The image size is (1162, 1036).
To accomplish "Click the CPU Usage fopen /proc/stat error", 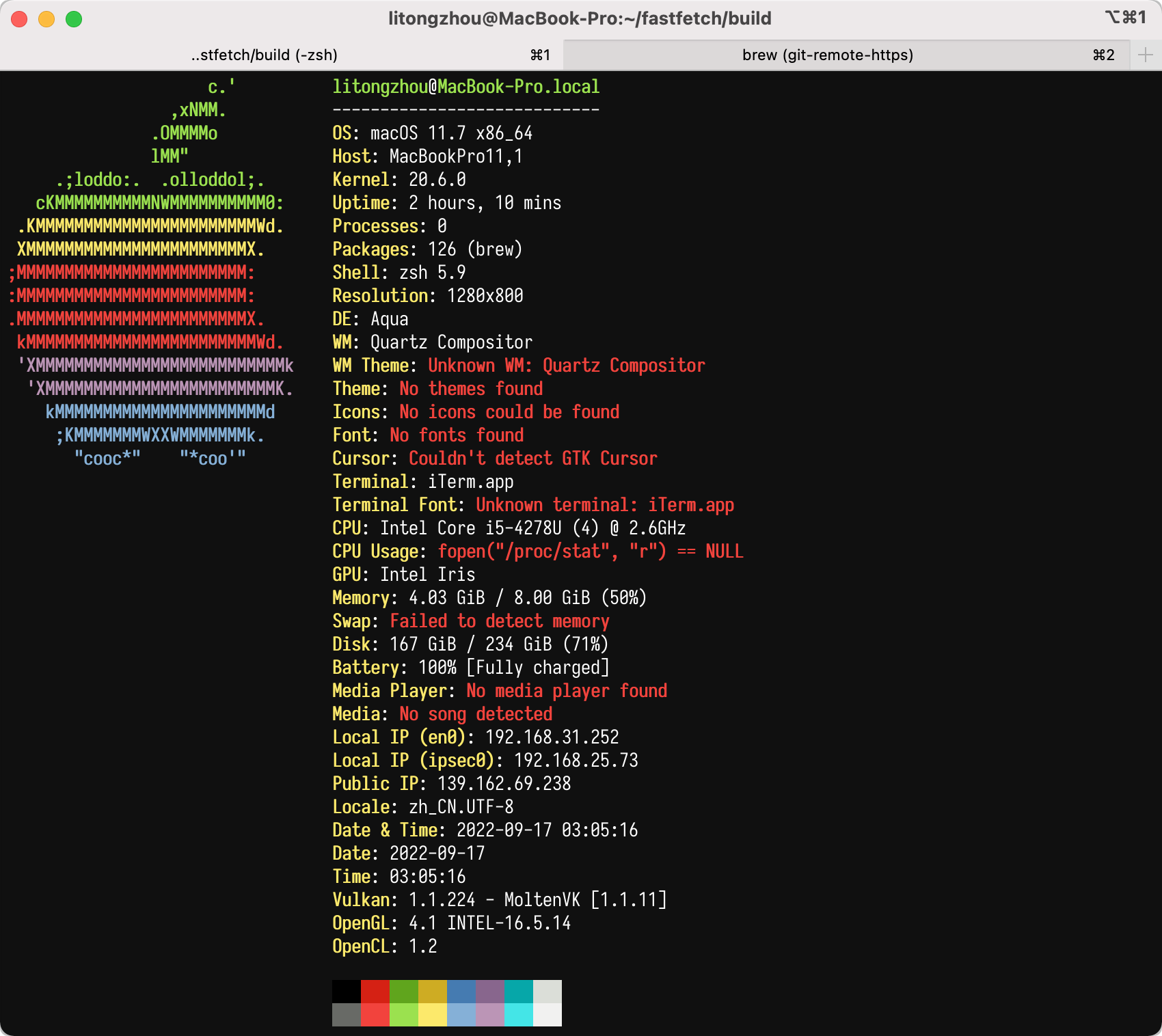I will coord(591,551).
